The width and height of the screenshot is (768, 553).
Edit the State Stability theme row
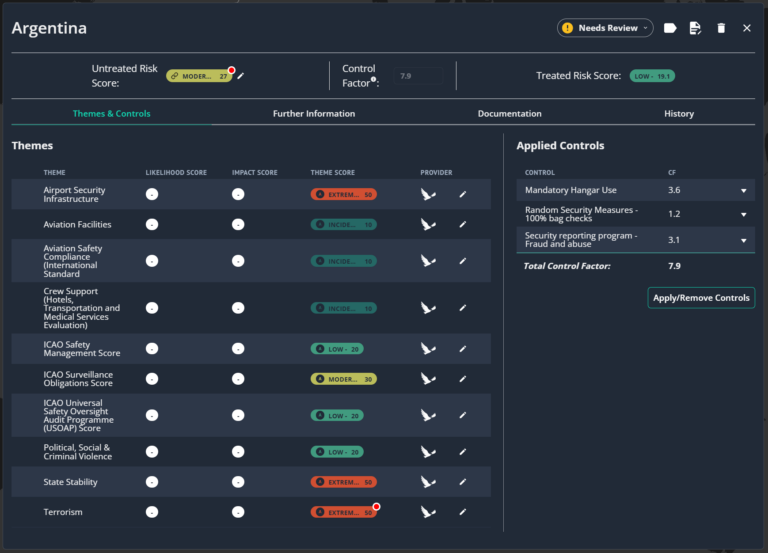click(x=462, y=482)
